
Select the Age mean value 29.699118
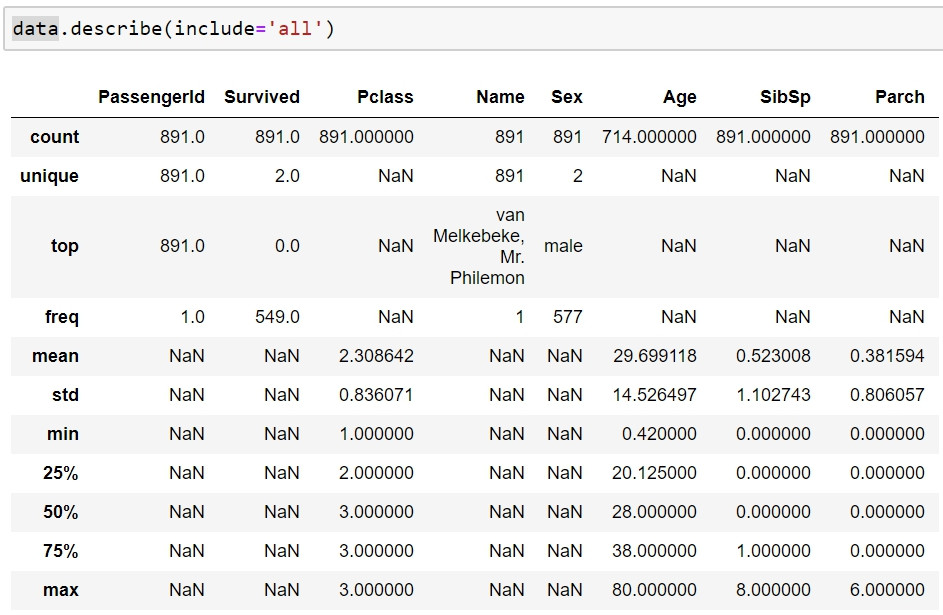(x=654, y=356)
